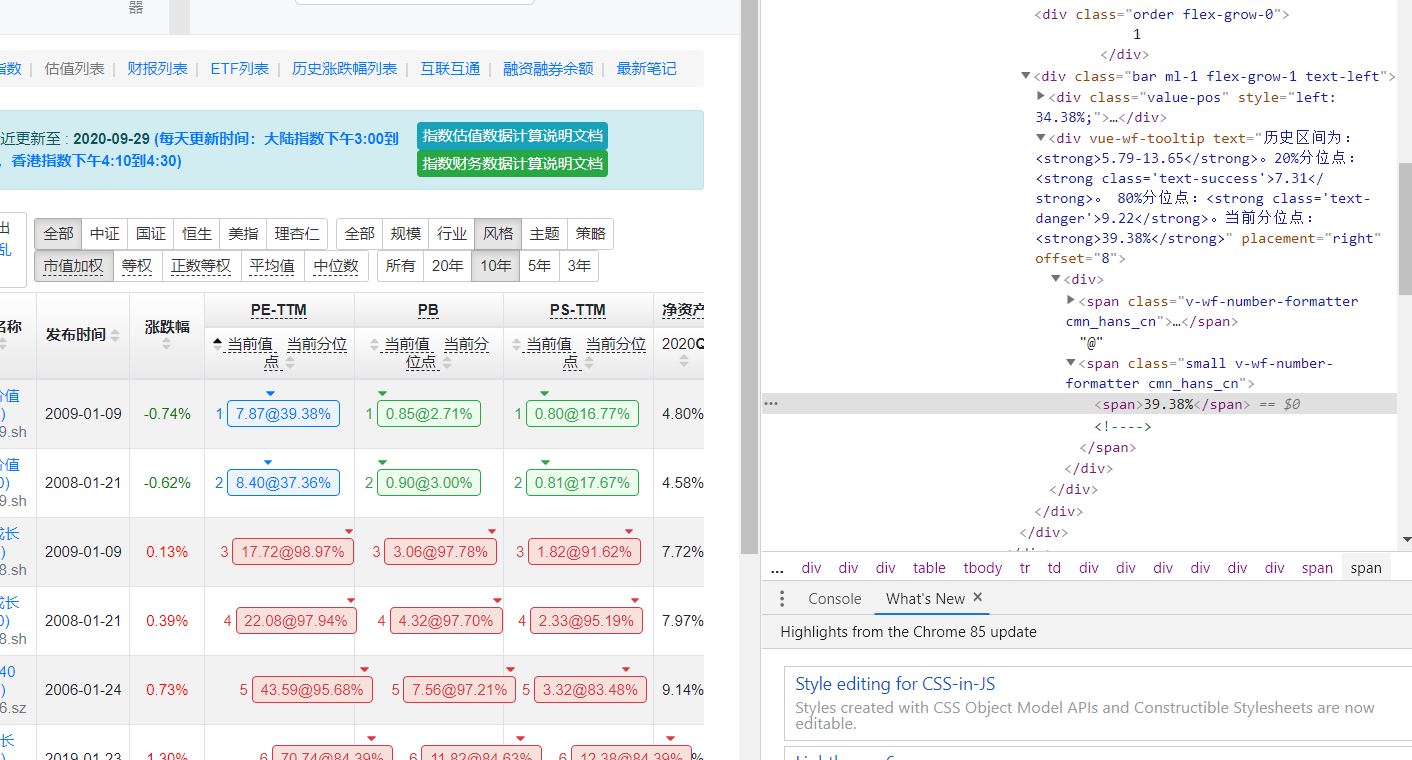Open 最新笔记 navigation tab
This screenshot has height=760, width=1412.
point(646,68)
